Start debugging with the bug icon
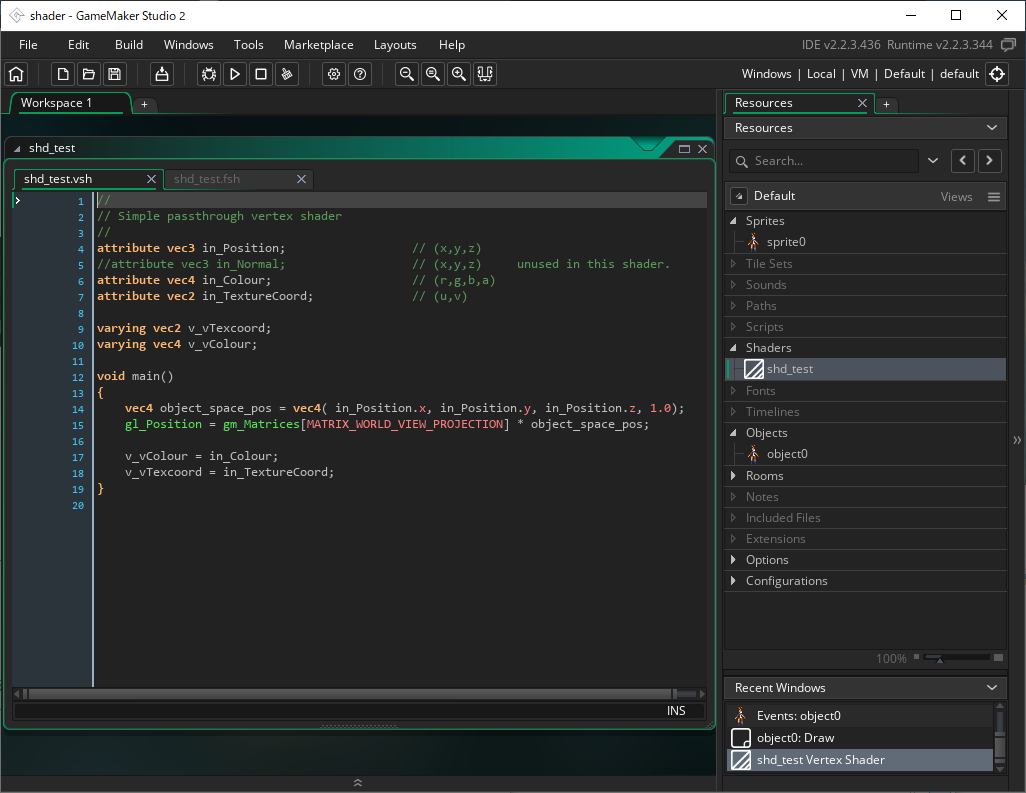1026x793 pixels. pos(209,74)
